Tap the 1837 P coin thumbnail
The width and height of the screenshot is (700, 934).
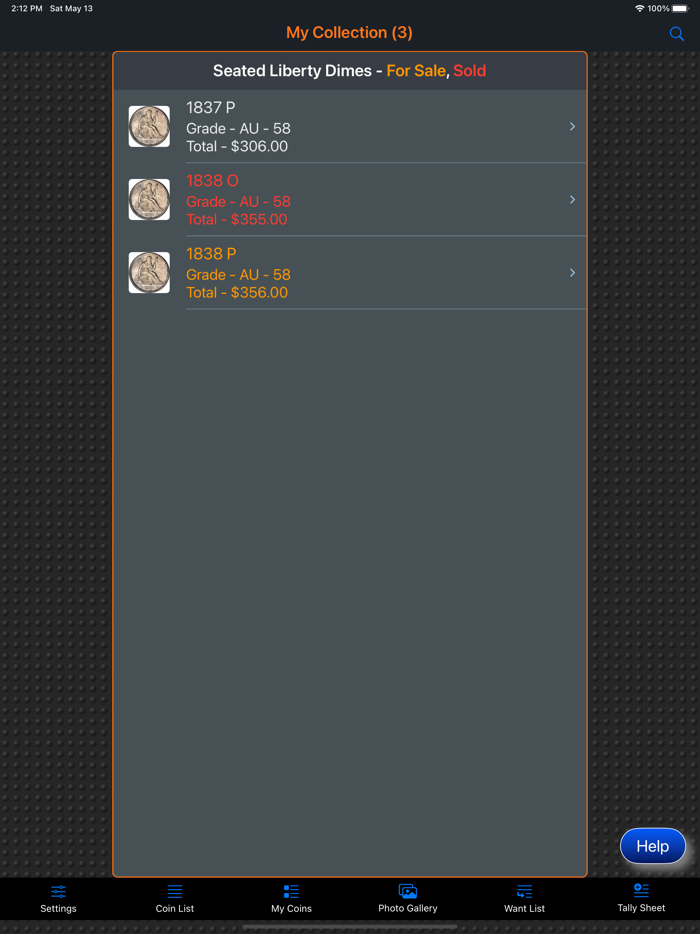[149, 126]
